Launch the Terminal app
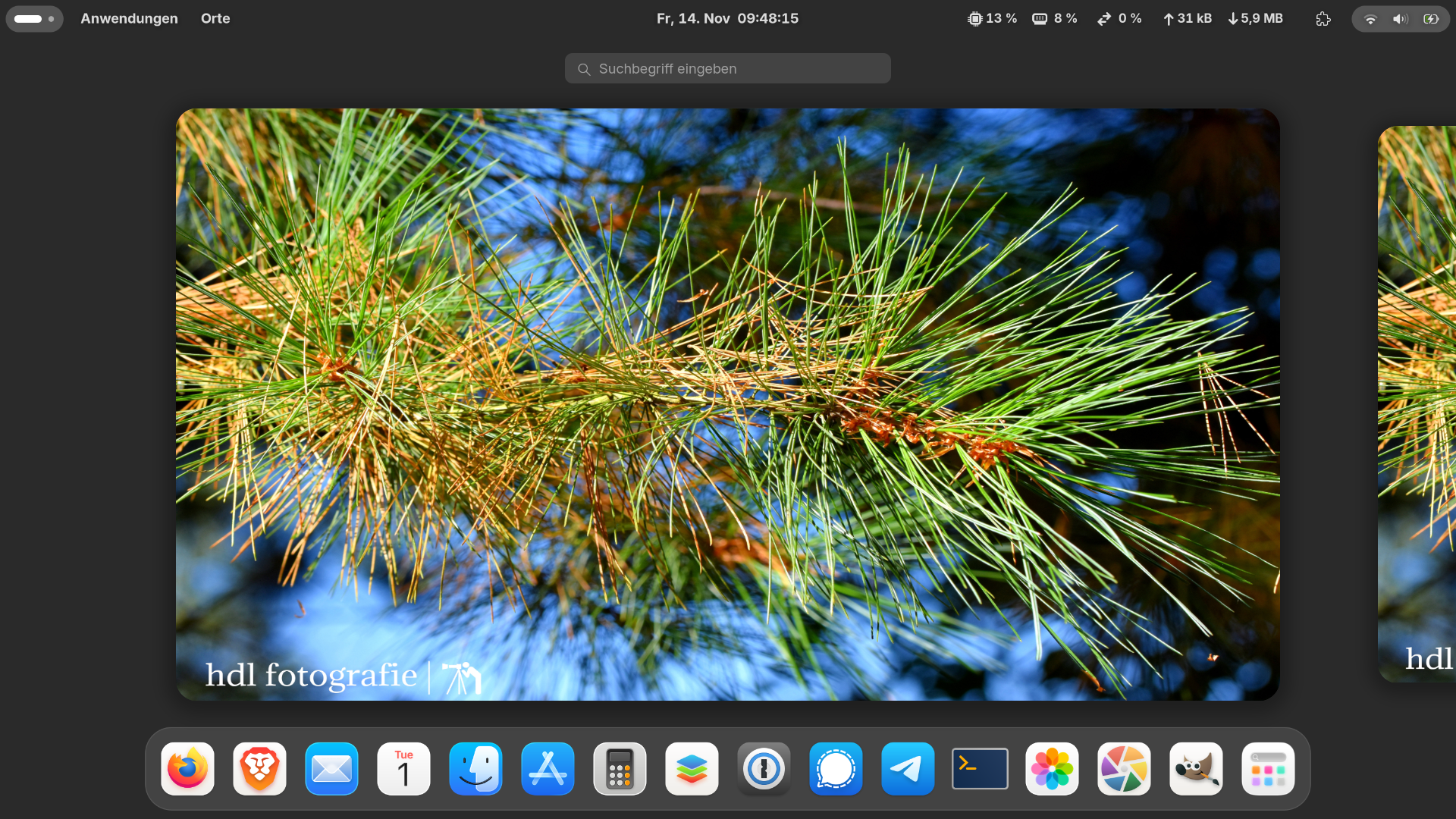Viewport: 1456px width, 819px height. [980, 769]
